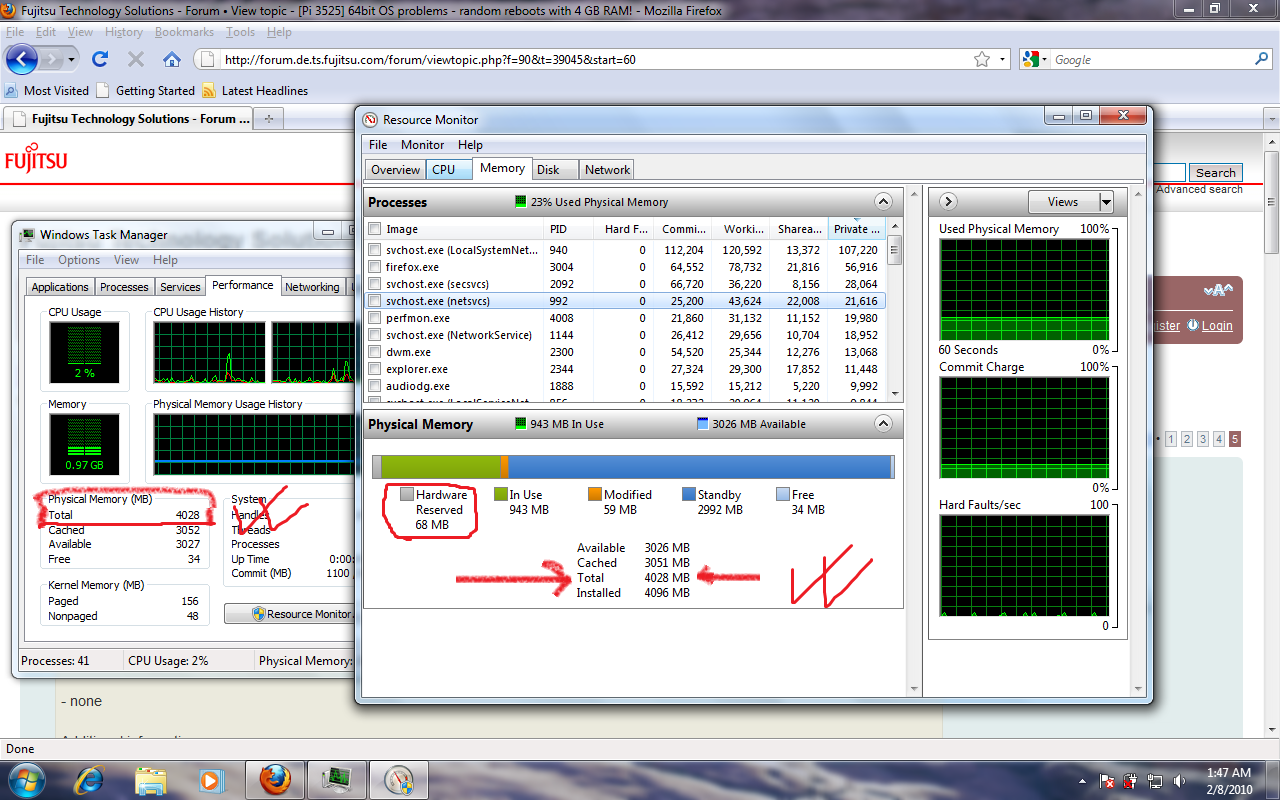1280x800 pixels.
Task: Open the URL history dropdown arrow
Action: tap(1004, 59)
